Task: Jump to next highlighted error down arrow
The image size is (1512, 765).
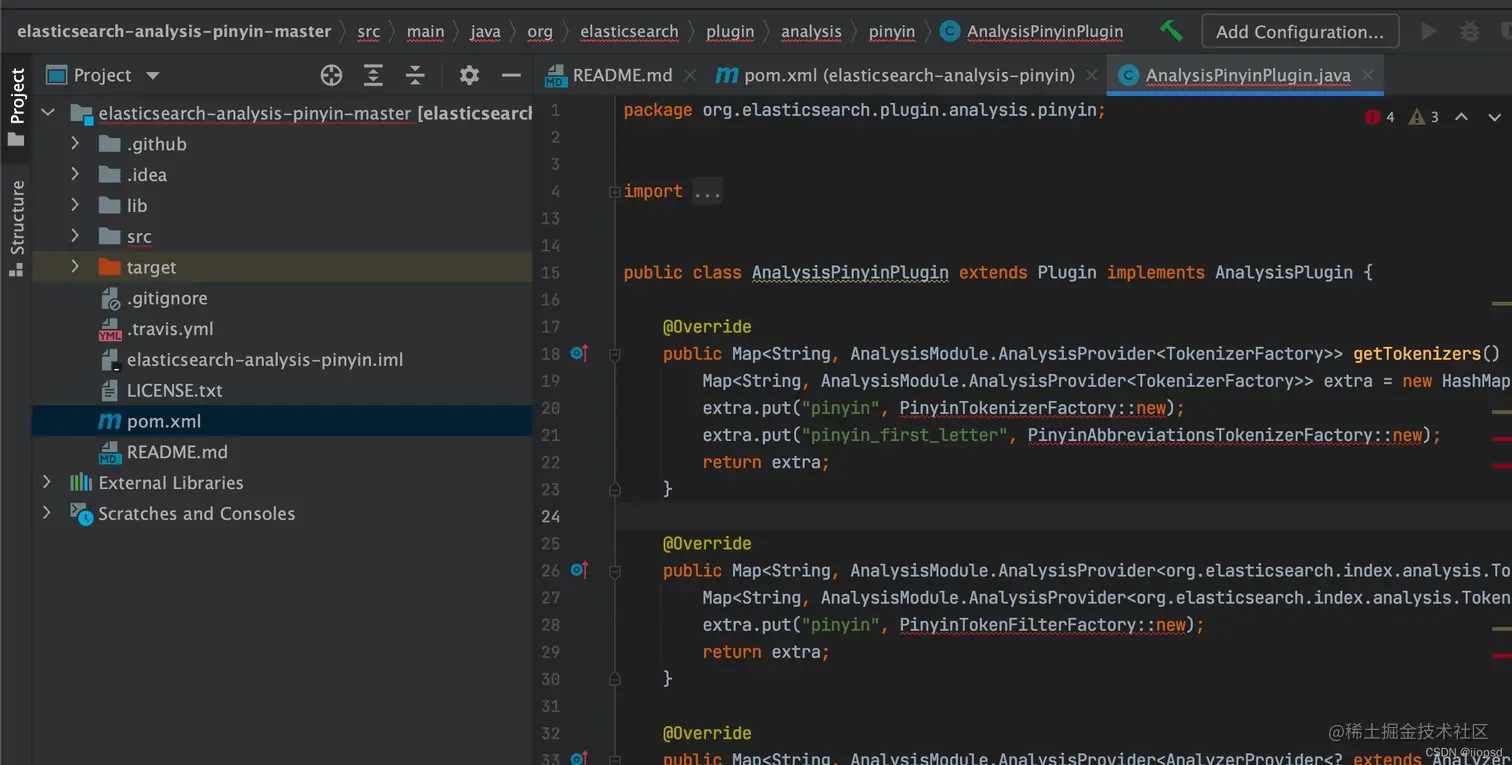Action: point(1493,117)
